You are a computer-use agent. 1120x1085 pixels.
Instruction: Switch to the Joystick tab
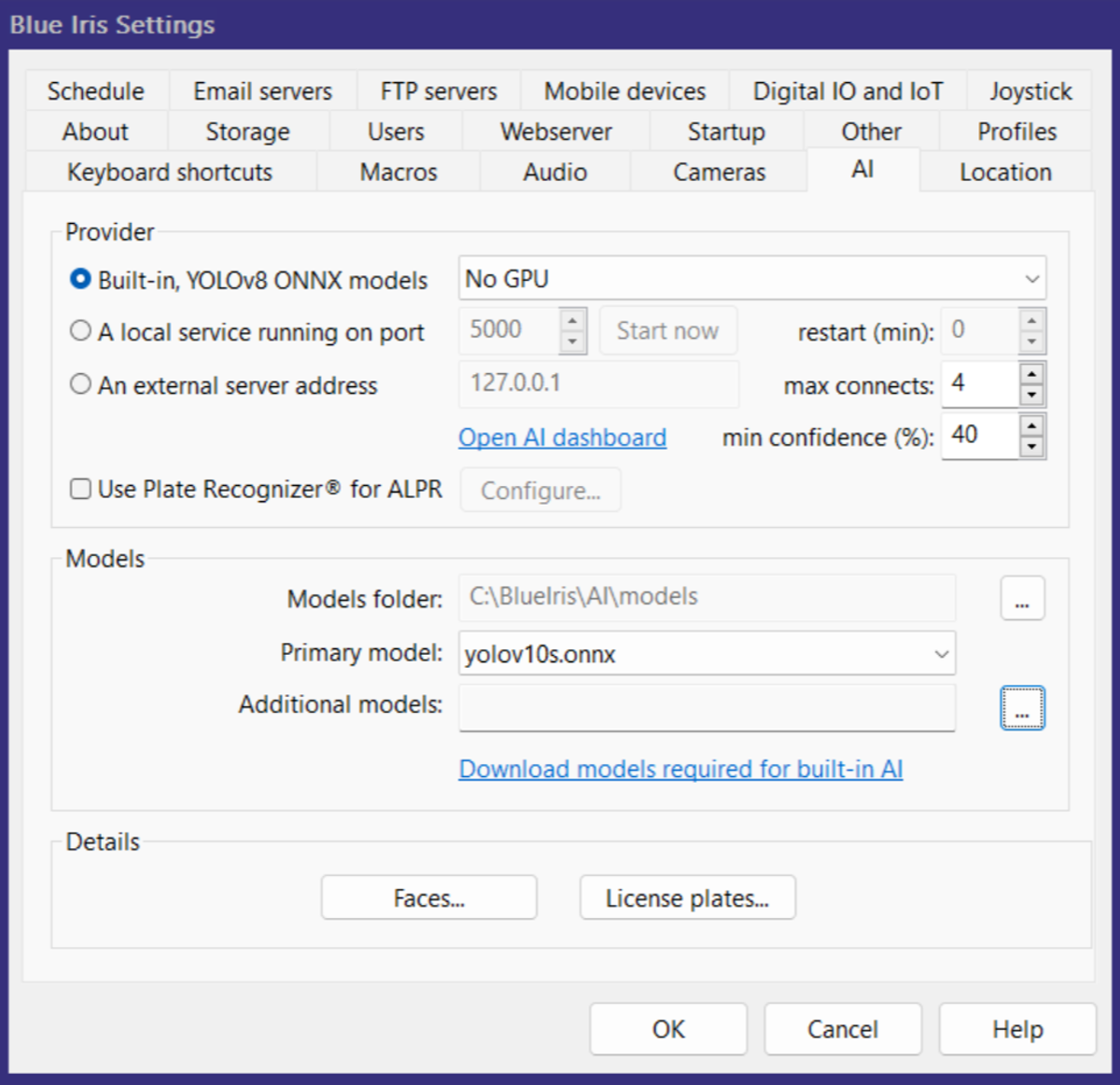pos(1030,91)
